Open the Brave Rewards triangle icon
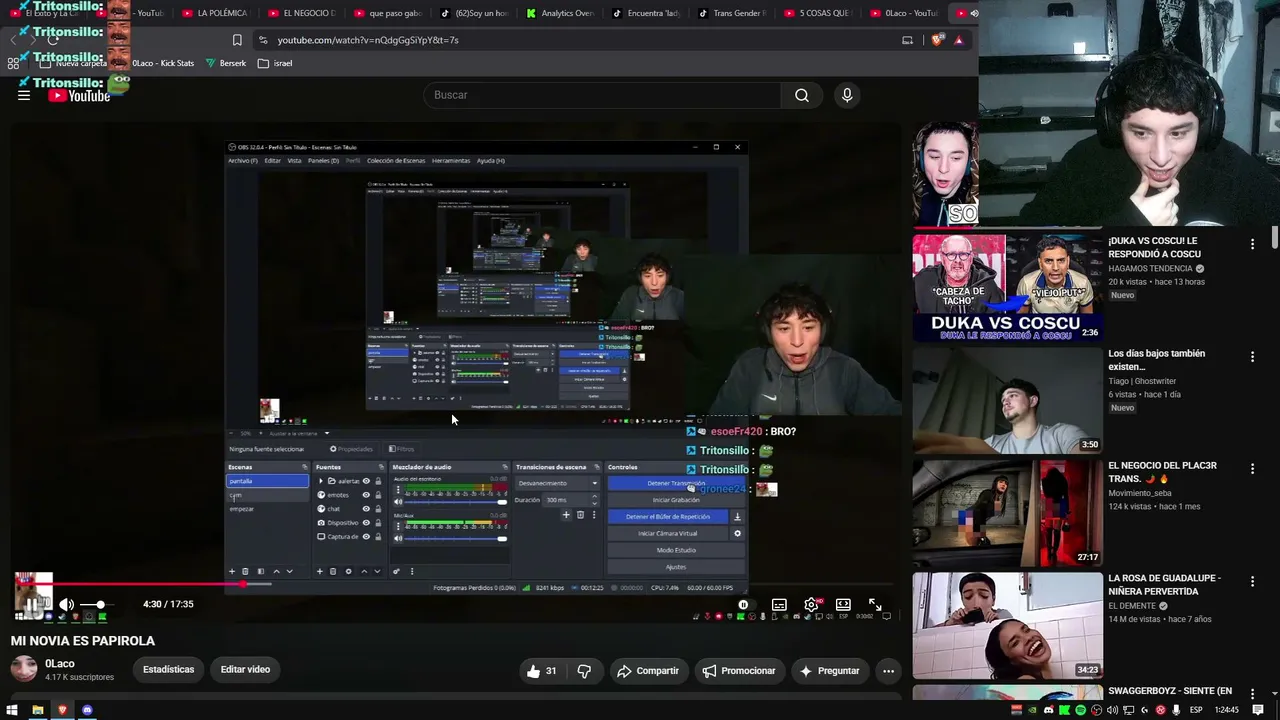 pyautogui.click(x=958, y=40)
